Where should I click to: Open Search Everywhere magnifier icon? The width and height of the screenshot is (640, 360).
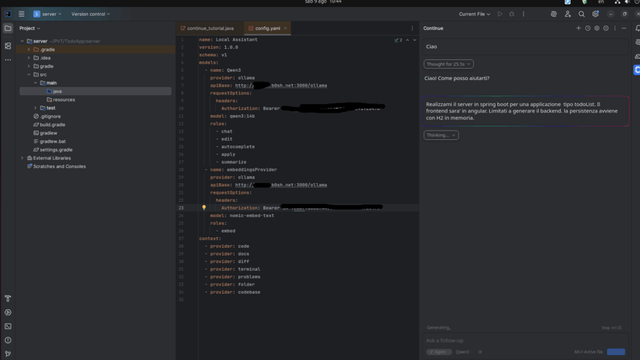[x=582, y=14]
